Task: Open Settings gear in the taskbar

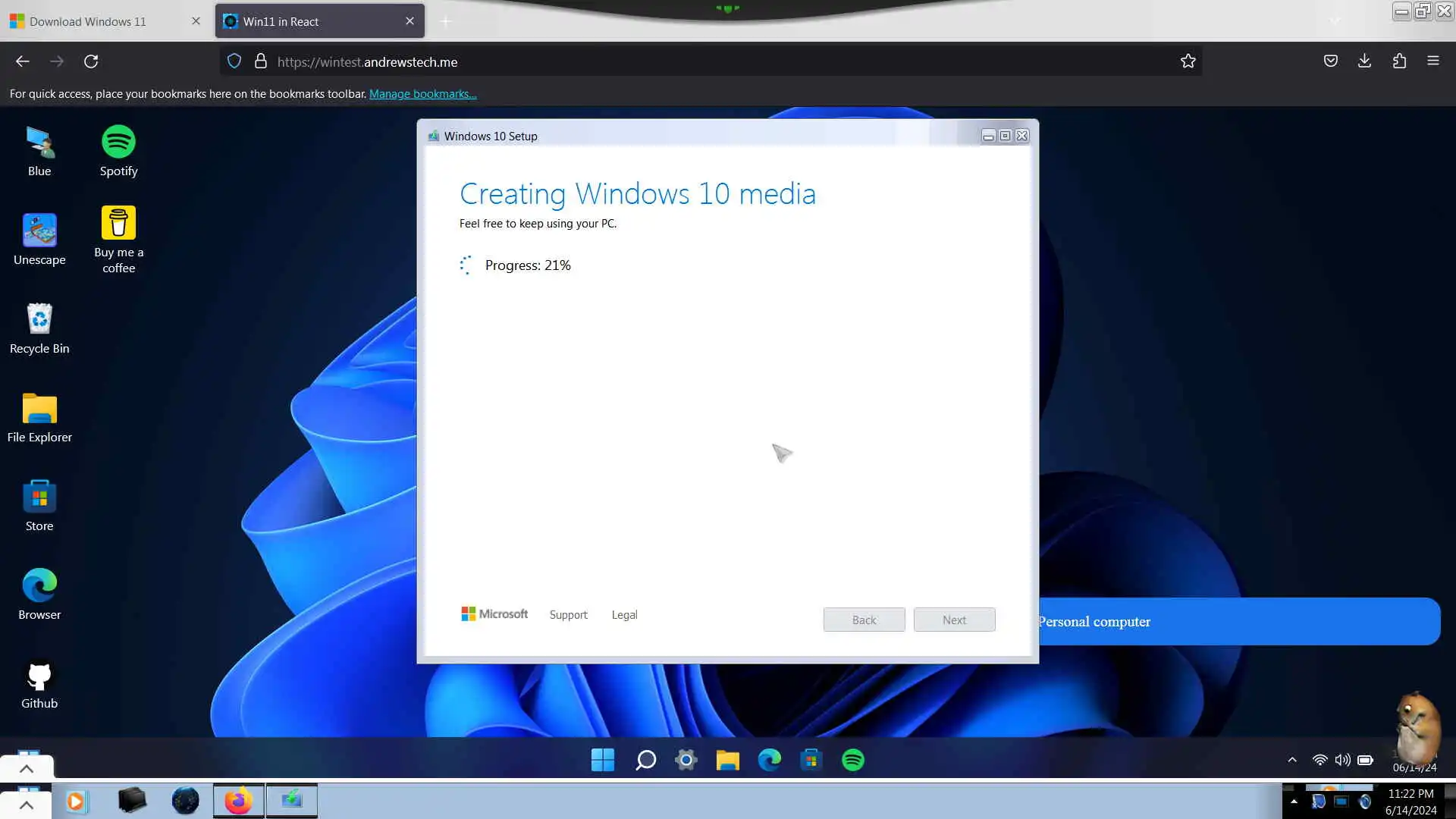Action: (x=686, y=760)
